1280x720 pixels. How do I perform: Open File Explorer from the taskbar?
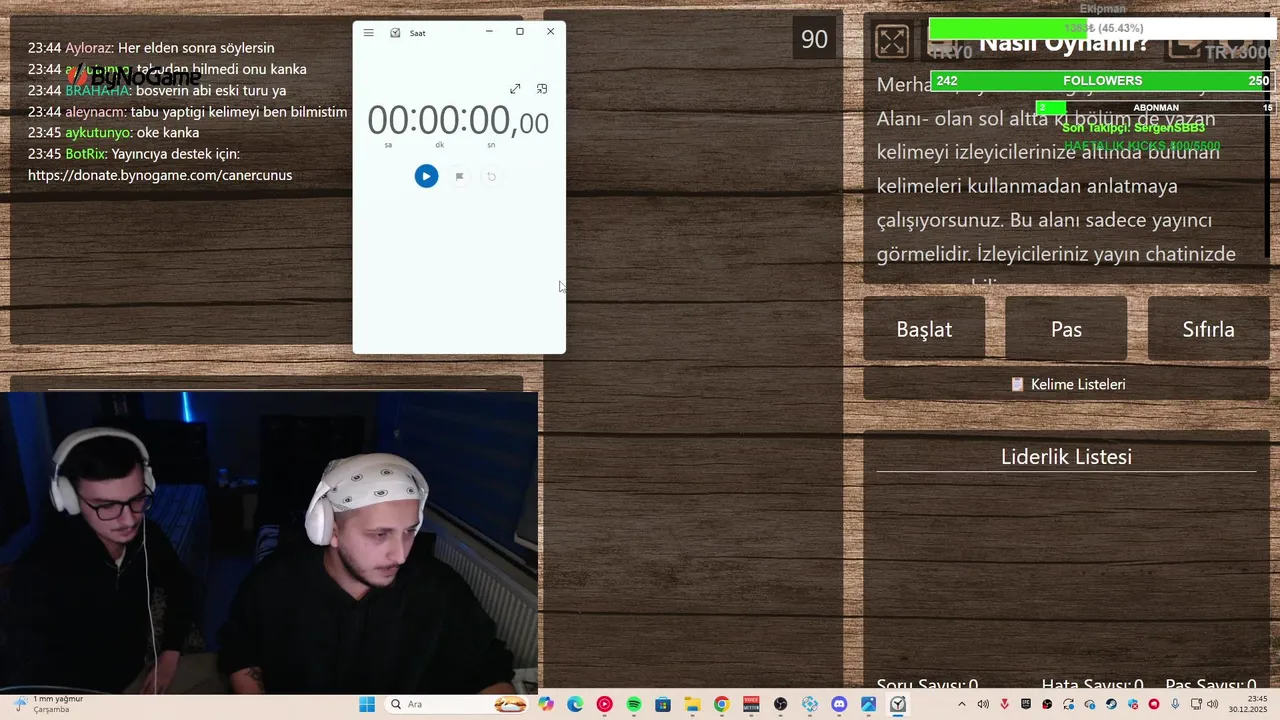pos(692,705)
